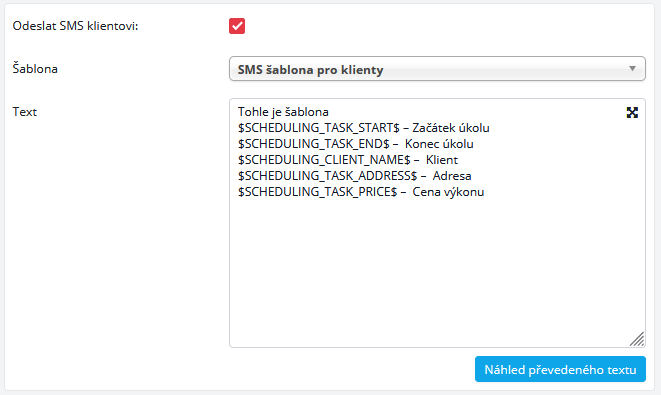Viewport: 661px width, 395px height.
Task: Click the Odeslat SMS klientovi label
Action: (x=75, y=26)
